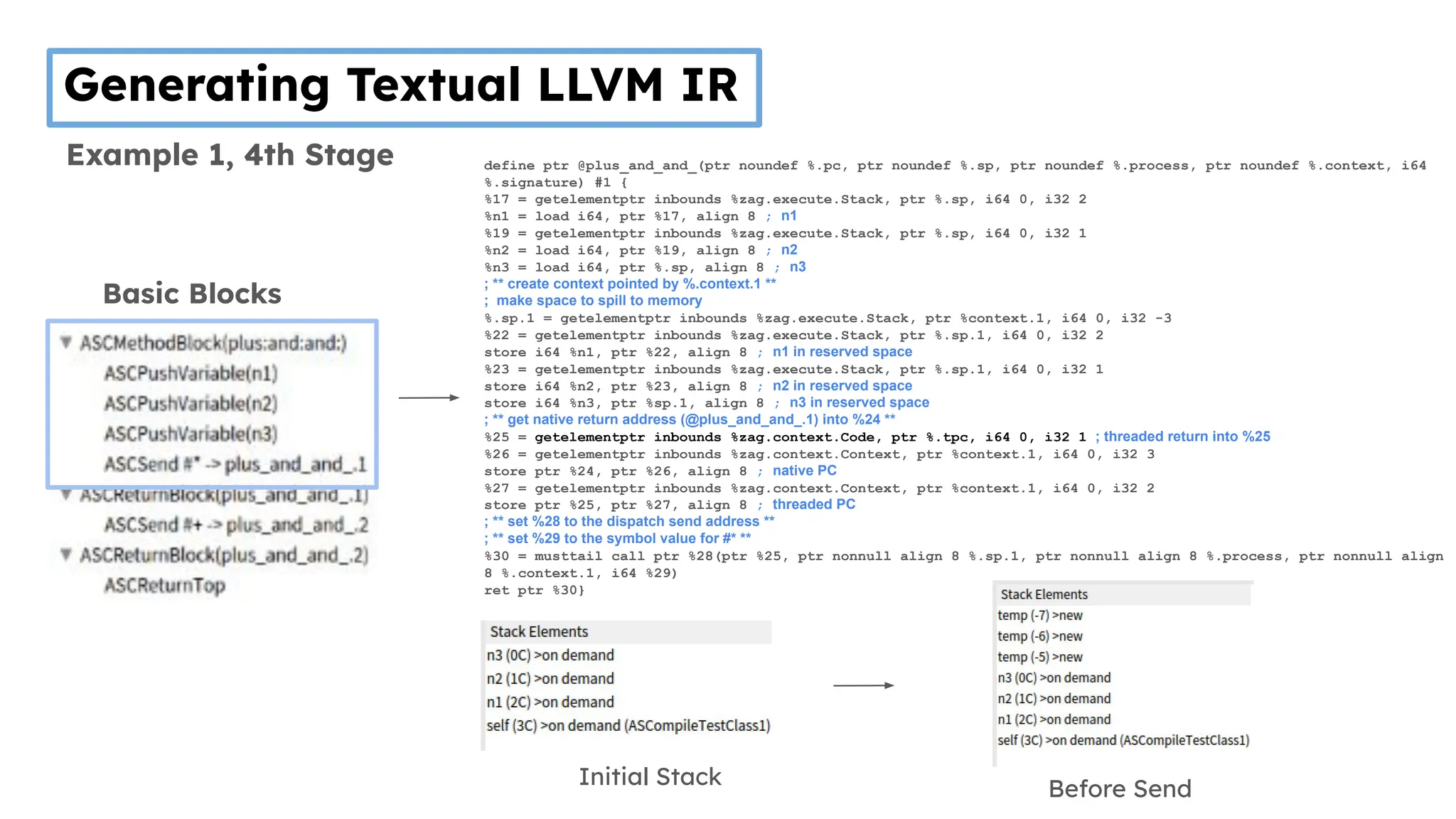The image size is (1456, 819).
Task: Click the '%n1 = load i64, ptr %17' line
Action: pyautogui.click(x=640, y=216)
